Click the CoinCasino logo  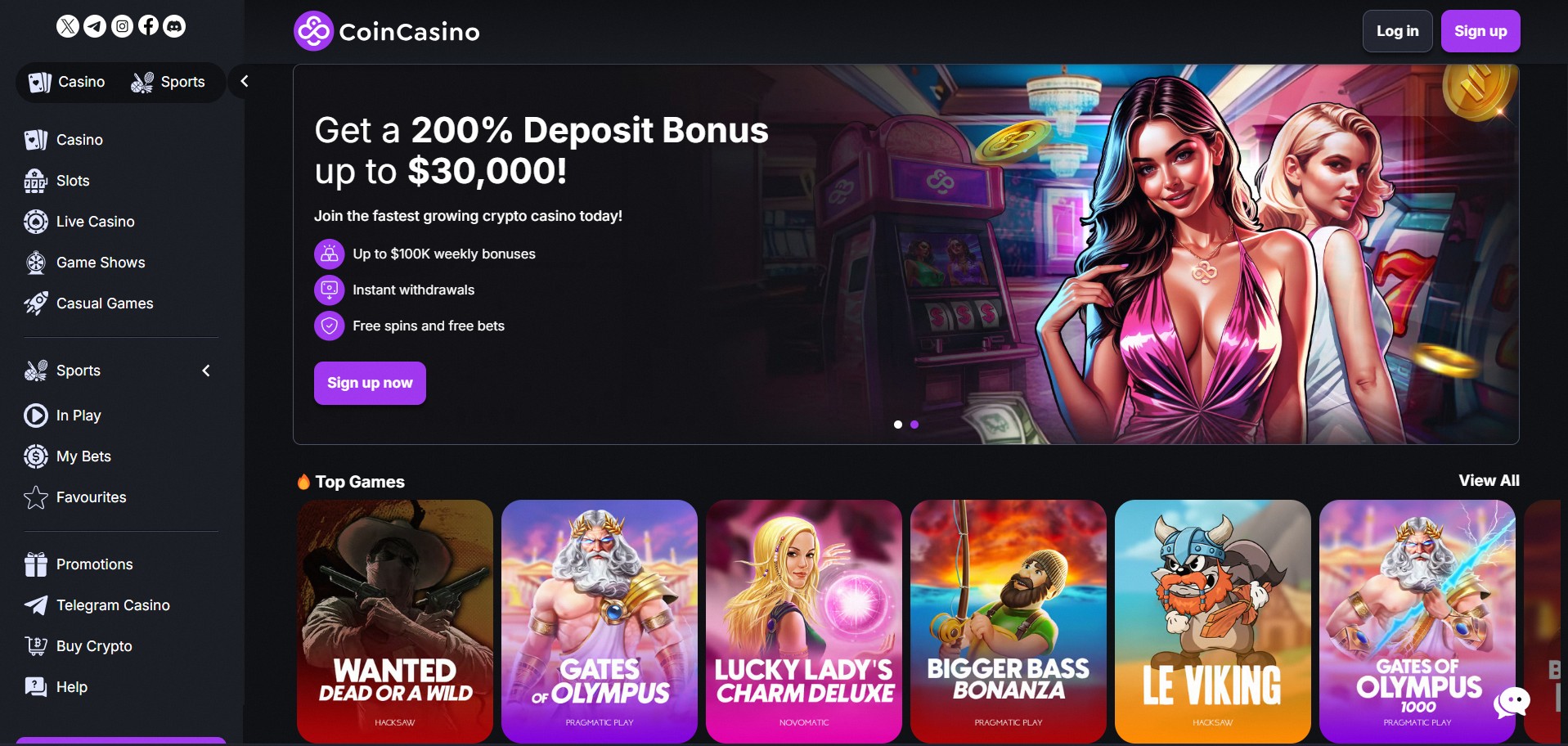[387, 31]
